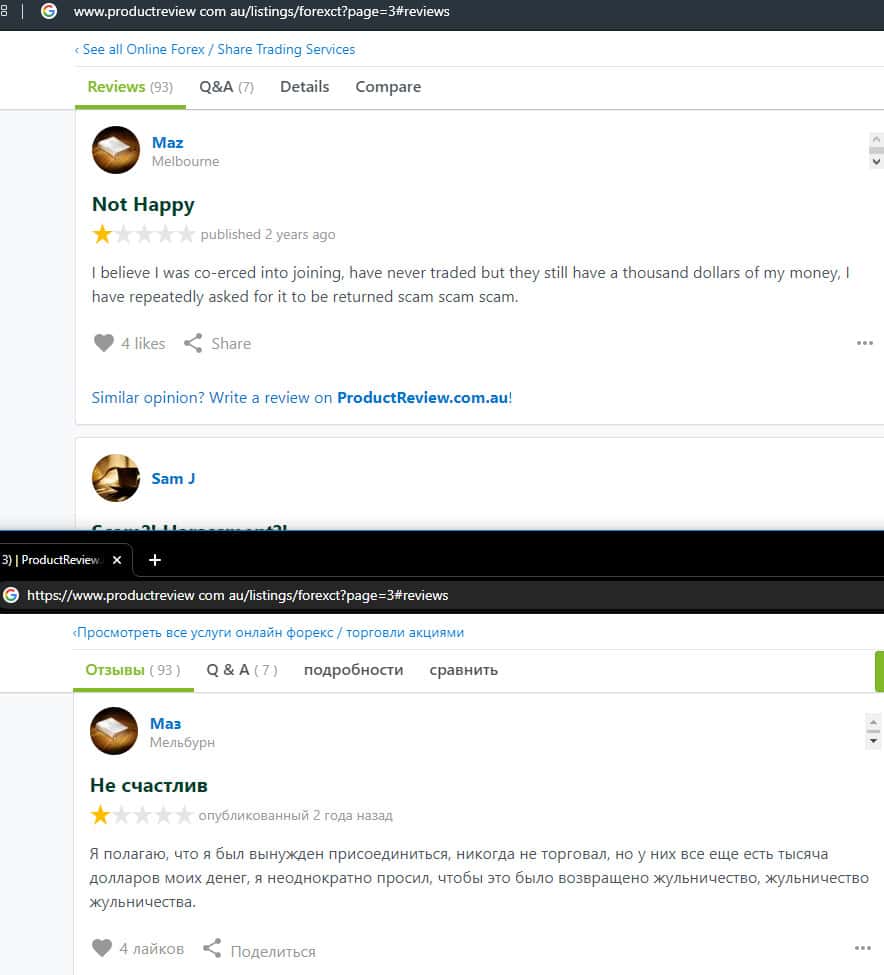The width and height of the screenshot is (884, 975).
Task: Click Melbourne location text
Action: pos(185,162)
